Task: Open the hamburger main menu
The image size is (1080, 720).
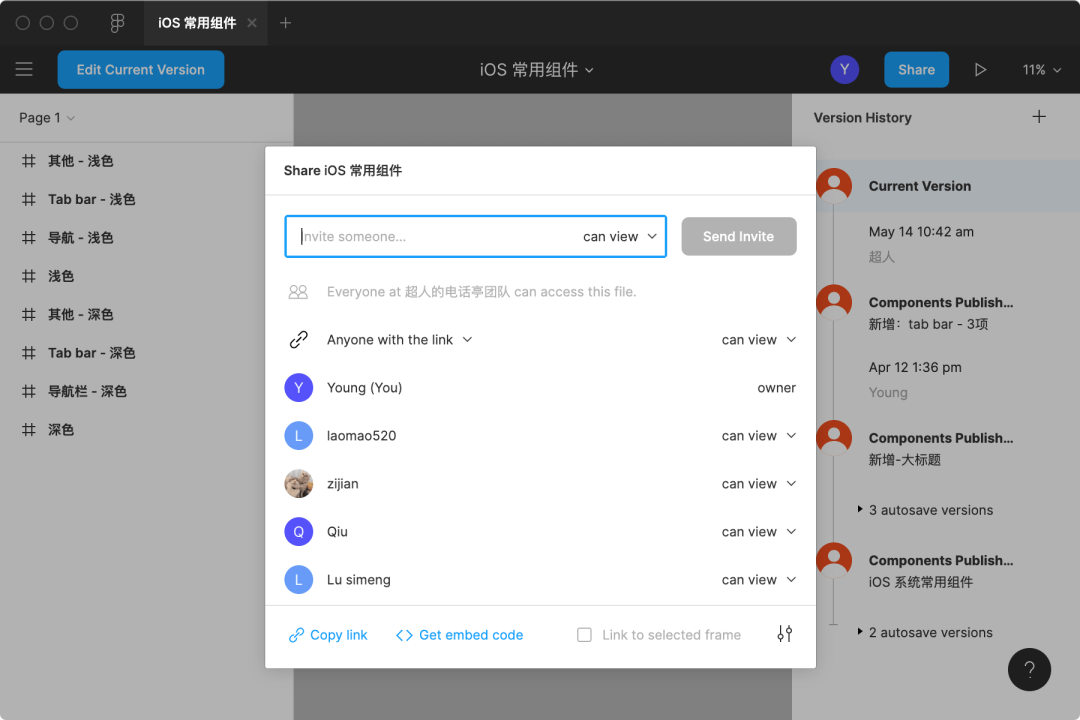Action: click(x=24, y=69)
